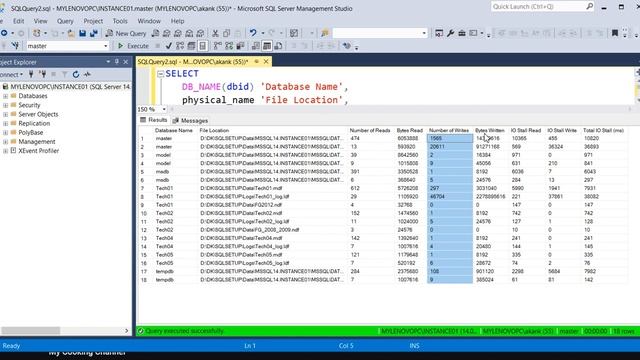
Task: Click the Database Name column header
Action: [x=174, y=130]
